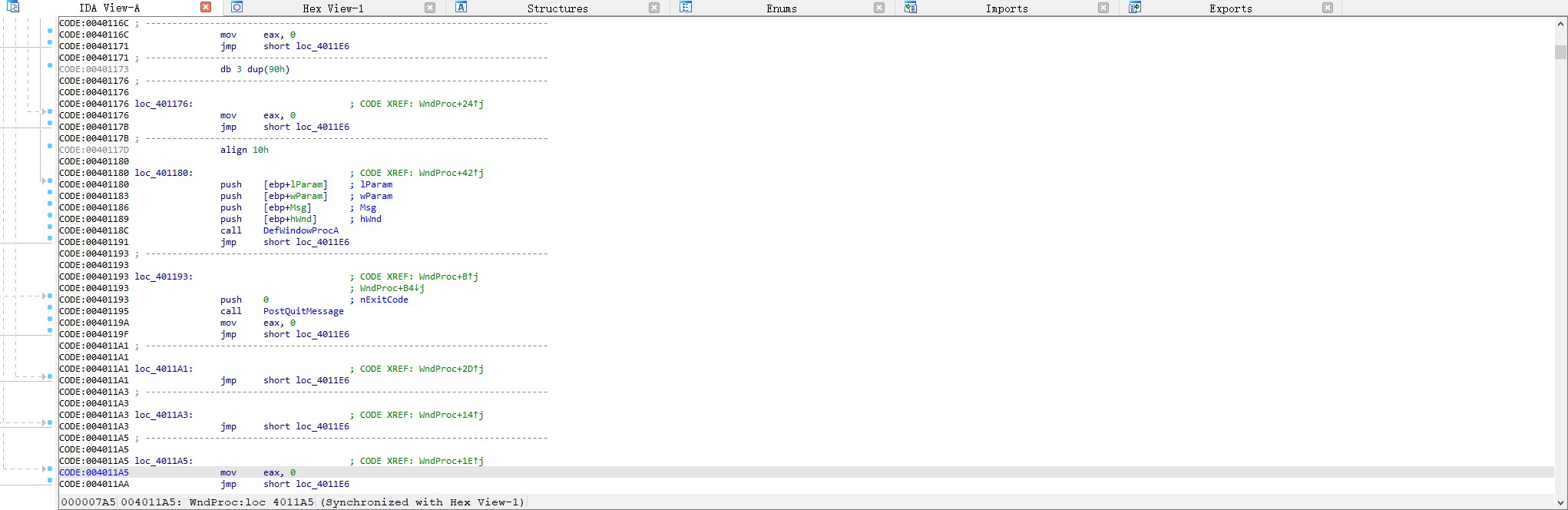
Task: Click the db 3 dup(90h) line
Action: (x=255, y=69)
